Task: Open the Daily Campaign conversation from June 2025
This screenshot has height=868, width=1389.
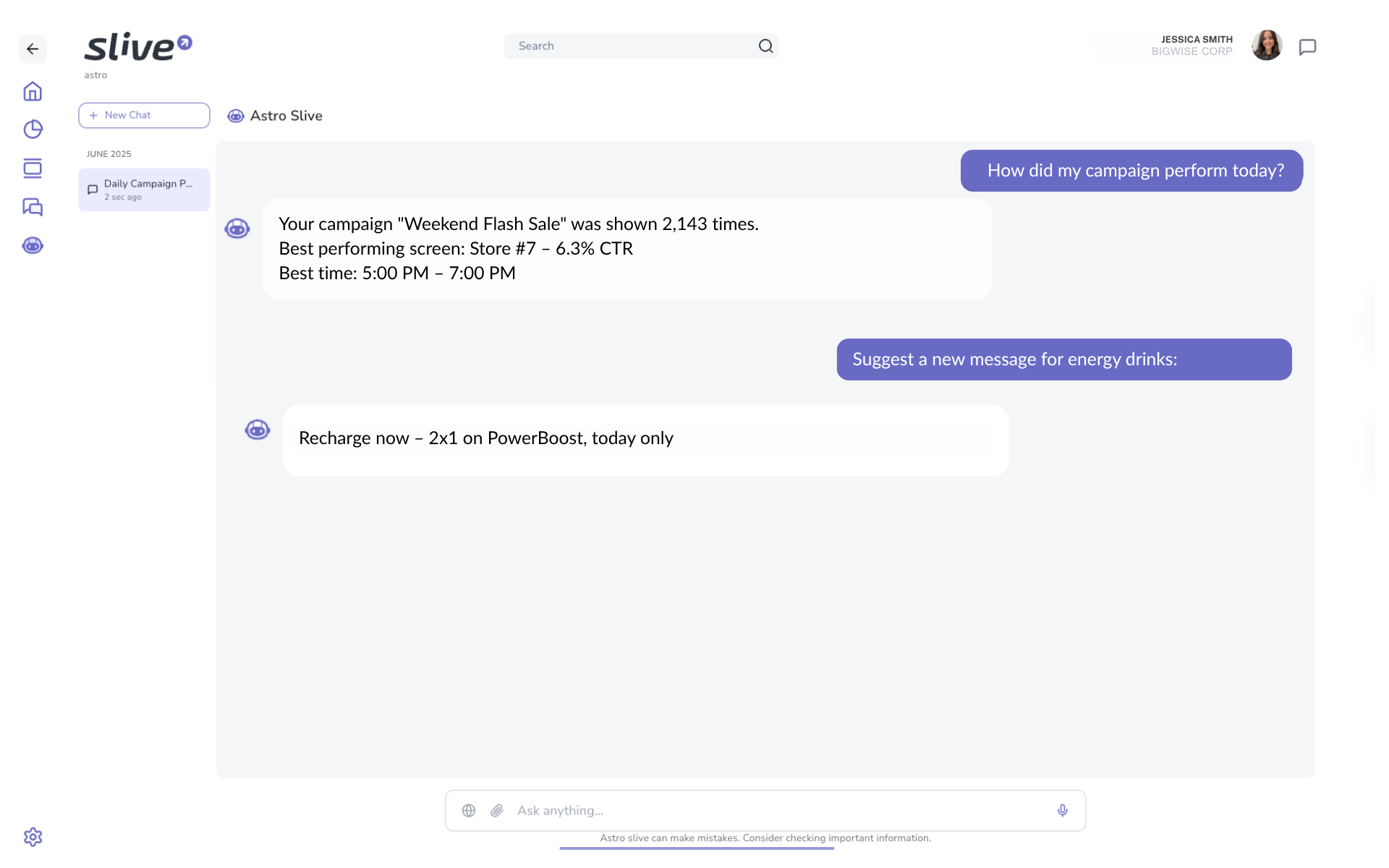Action: coord(143,190)
